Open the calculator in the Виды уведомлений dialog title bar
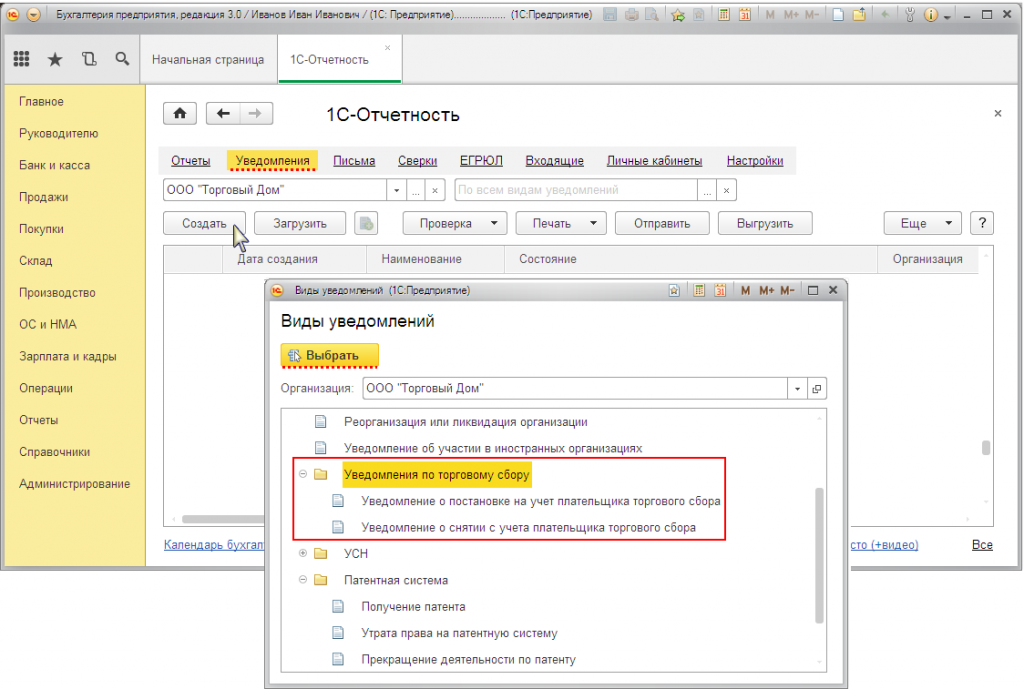Viewport: 1024px width, 689px height. (x=699, y=291)
